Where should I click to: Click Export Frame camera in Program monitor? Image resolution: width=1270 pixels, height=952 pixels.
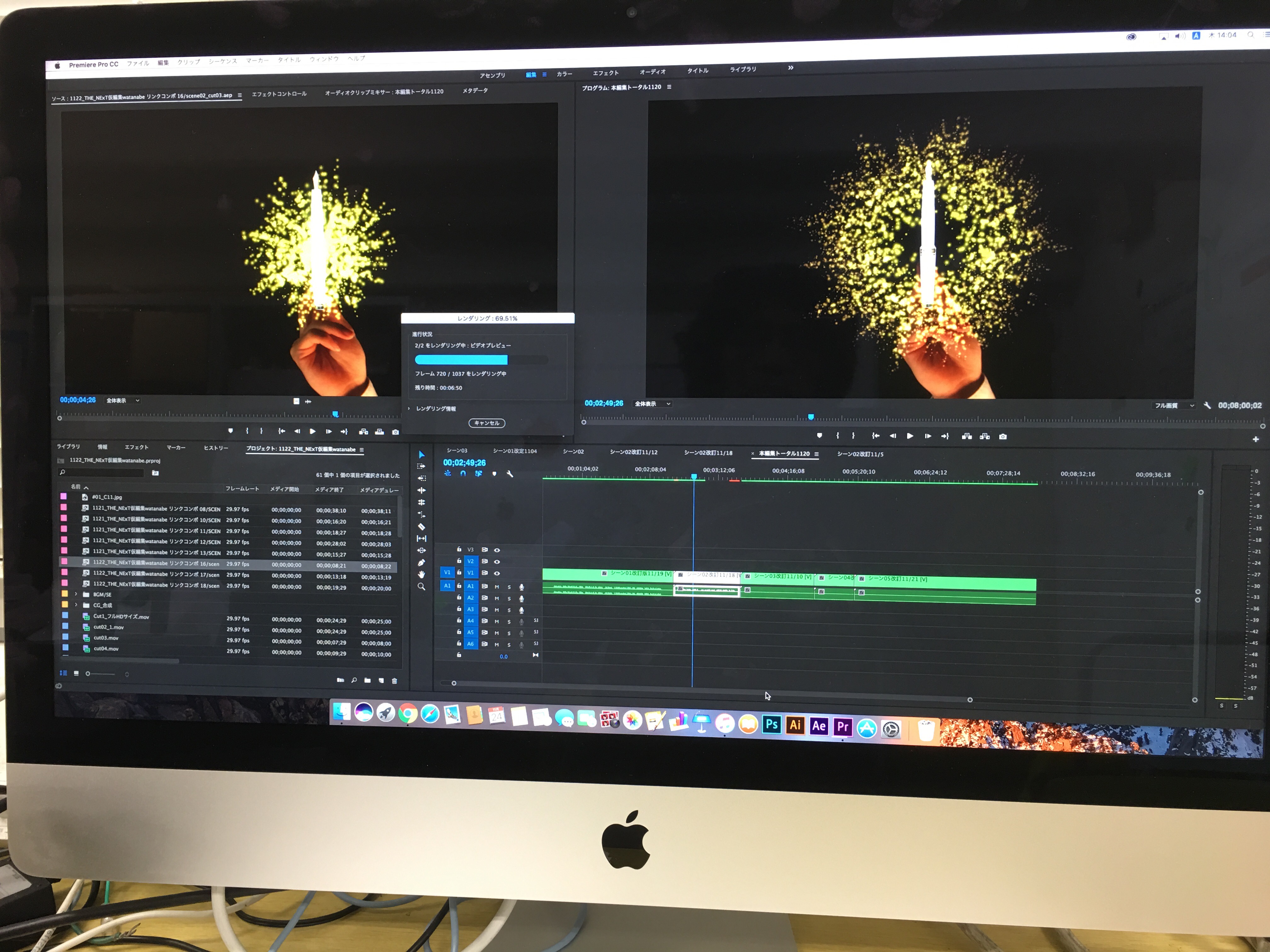click(x=1003, y=436)
